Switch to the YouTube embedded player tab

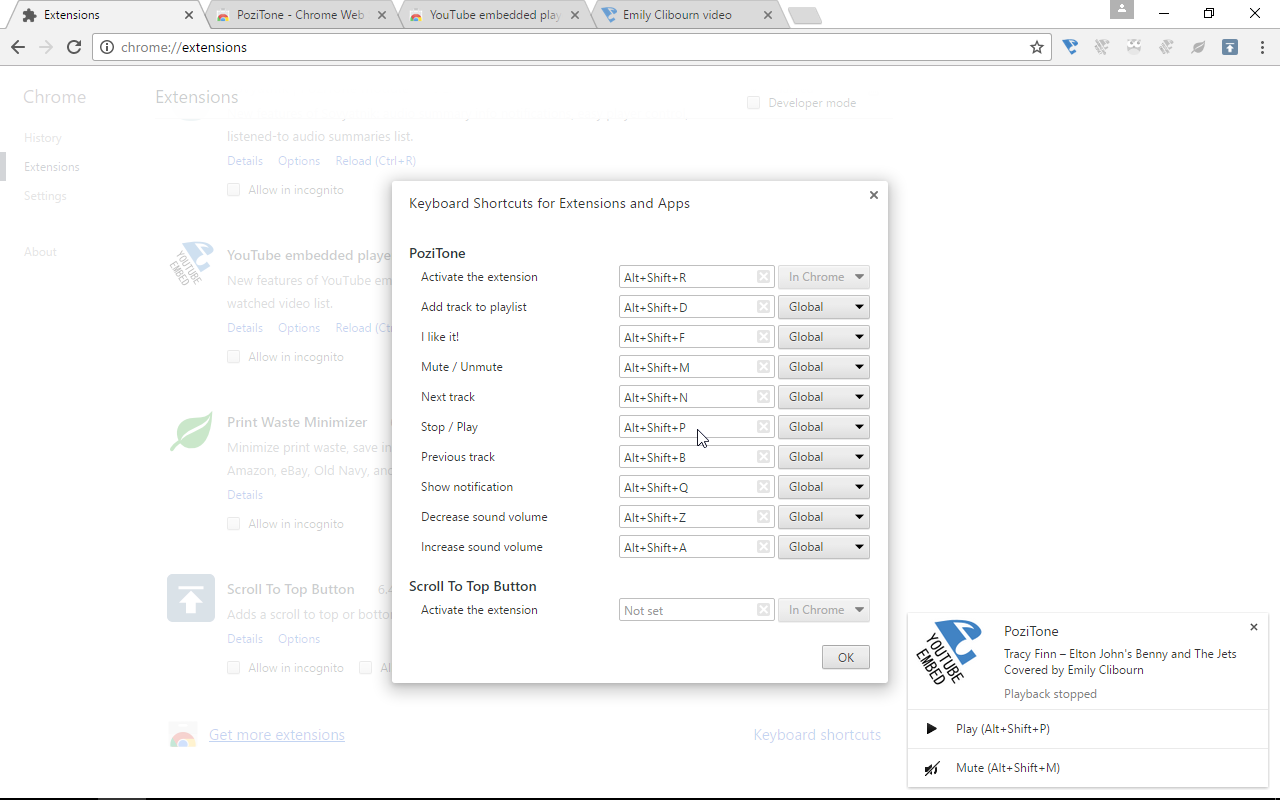[494, 15]
